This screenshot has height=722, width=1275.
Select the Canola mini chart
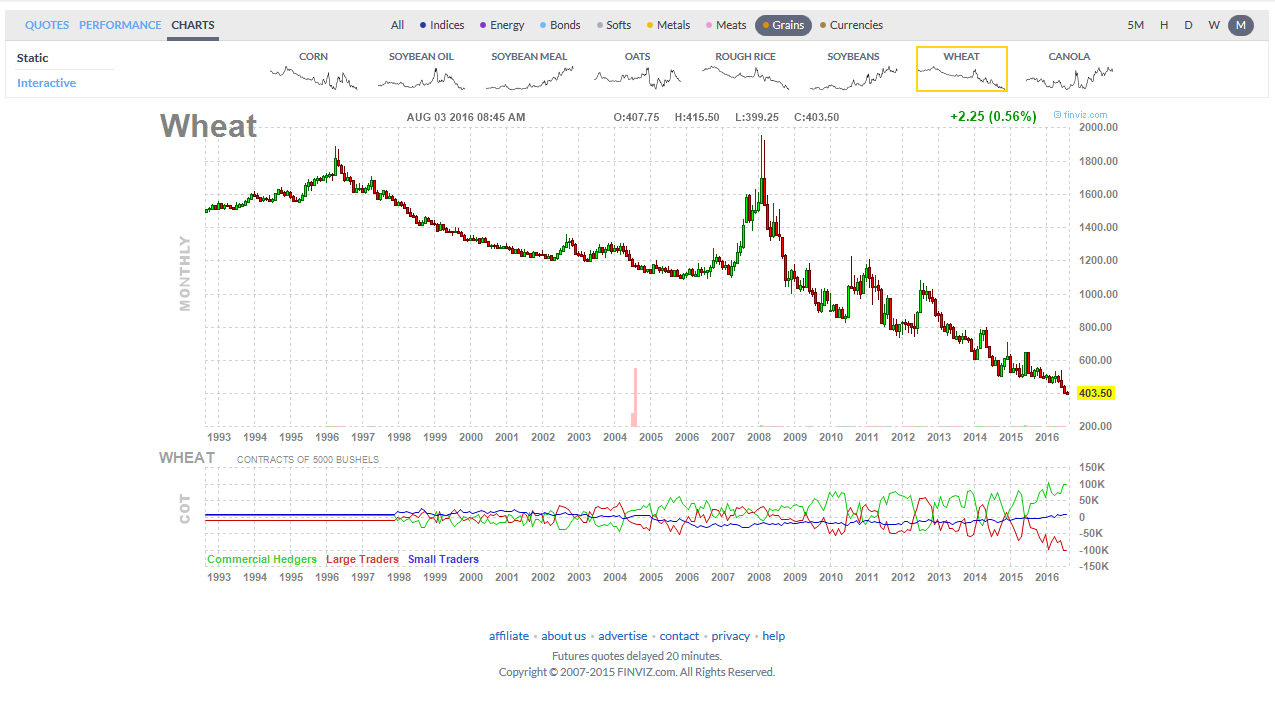pos(1069,70)
